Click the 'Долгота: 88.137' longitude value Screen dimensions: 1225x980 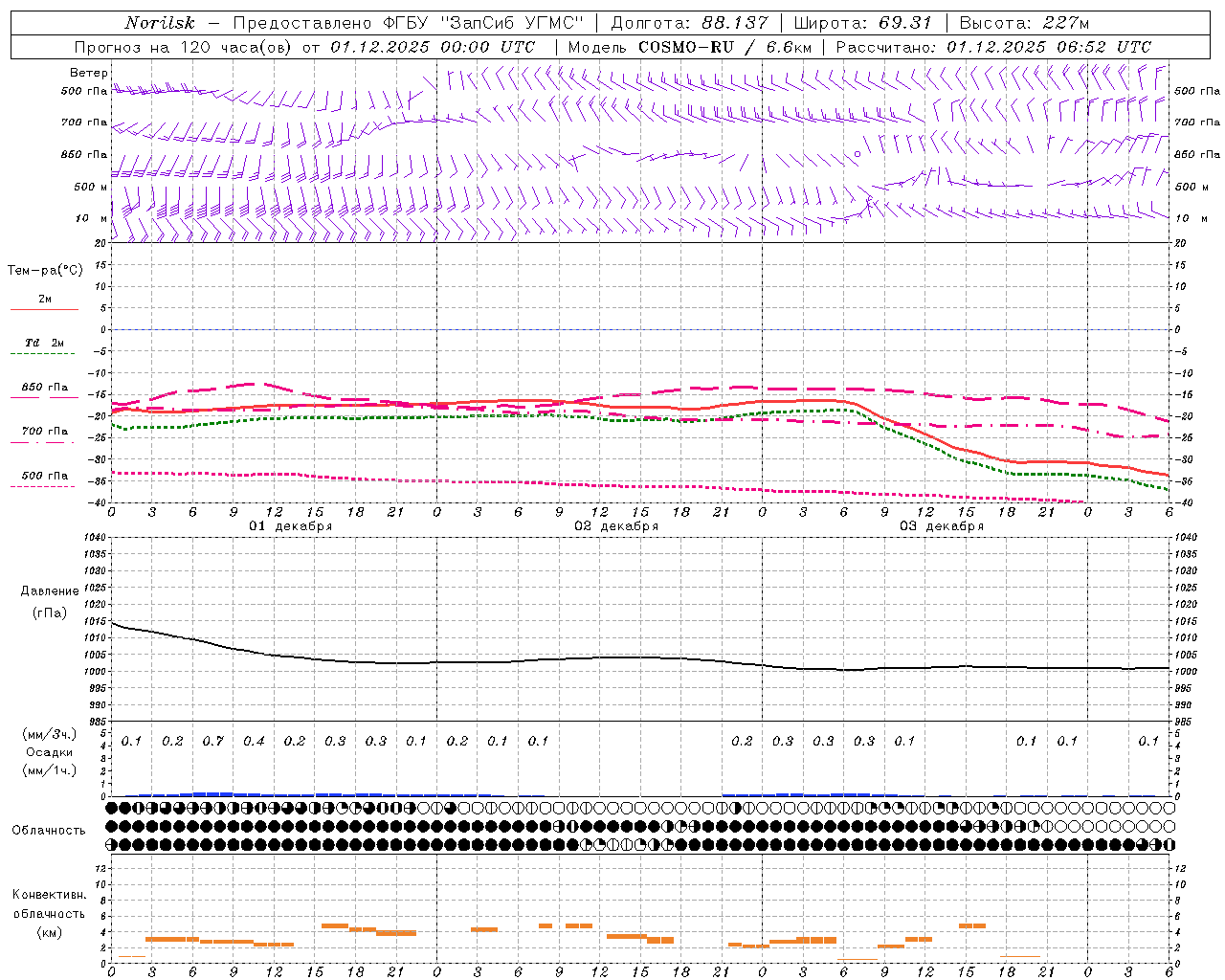coord(689,23)
